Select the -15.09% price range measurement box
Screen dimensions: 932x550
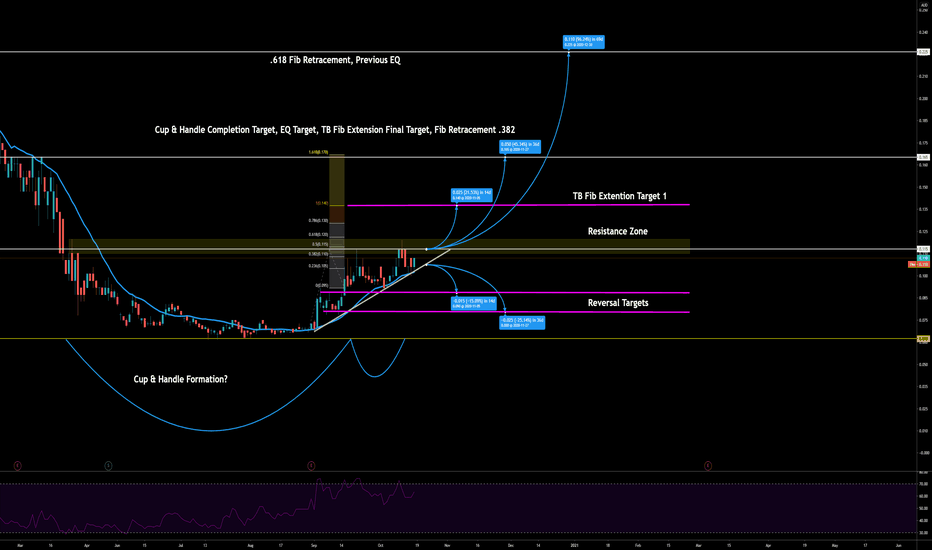coord(474,303)
